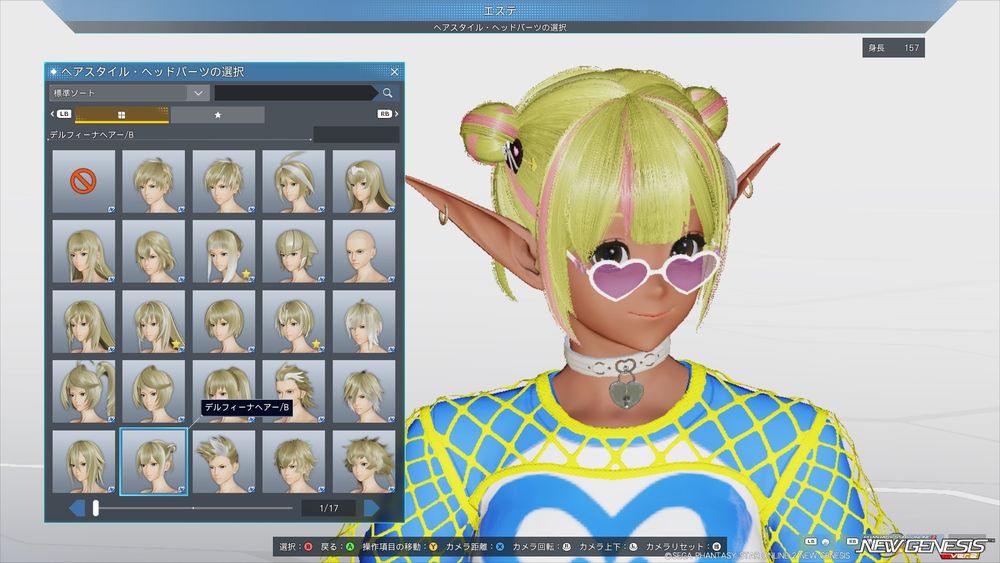Select the slicked-back male hair with white streaks
1000x563 pixels.
click(293, 391)
